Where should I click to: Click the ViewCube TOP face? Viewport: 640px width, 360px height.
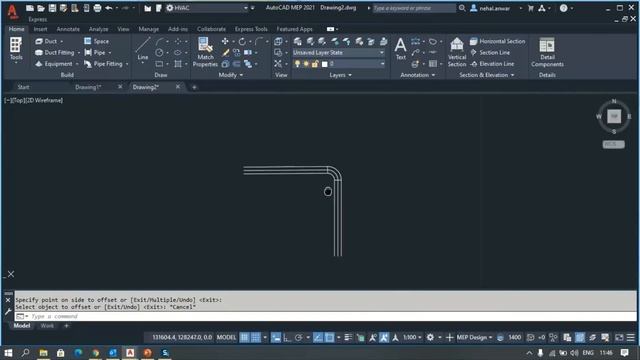point(614,116)
